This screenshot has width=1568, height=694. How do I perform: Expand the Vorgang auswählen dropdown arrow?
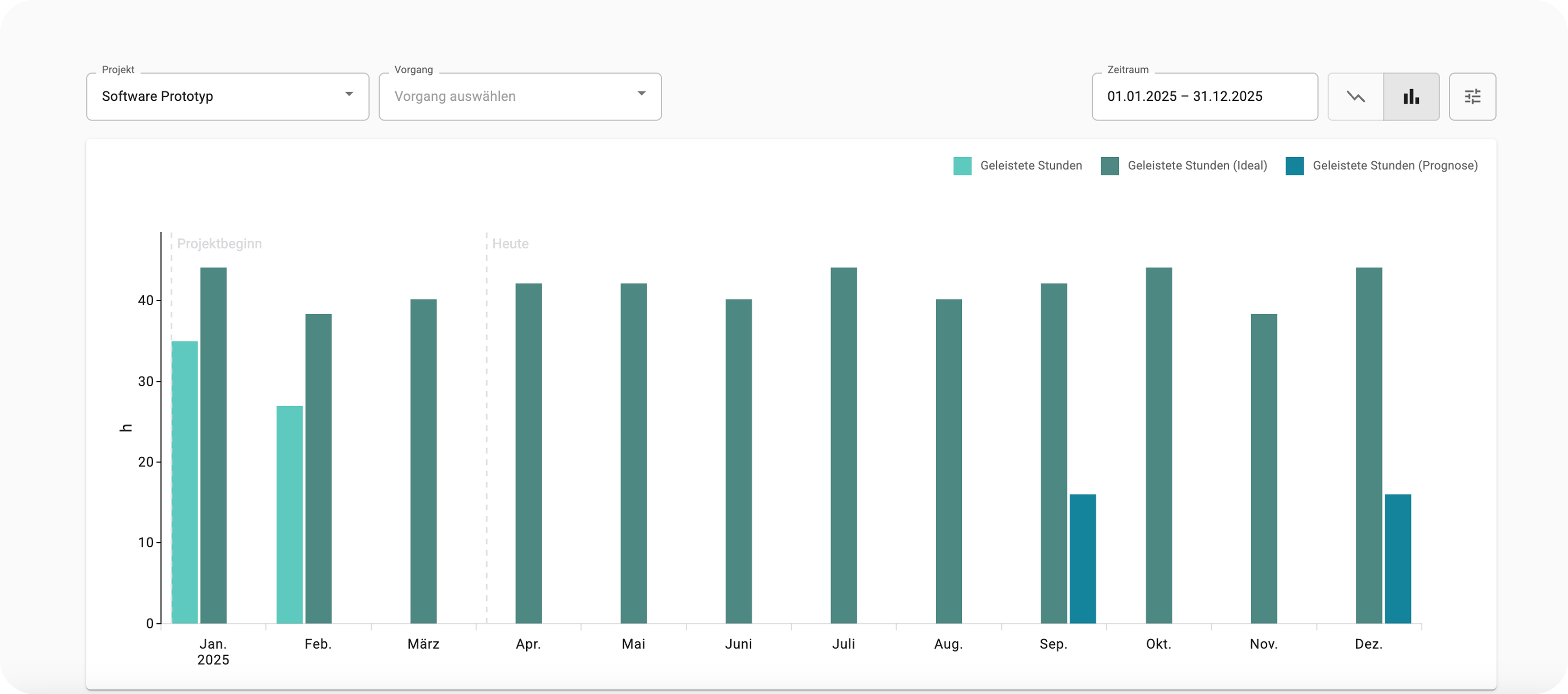click(641, 94)
